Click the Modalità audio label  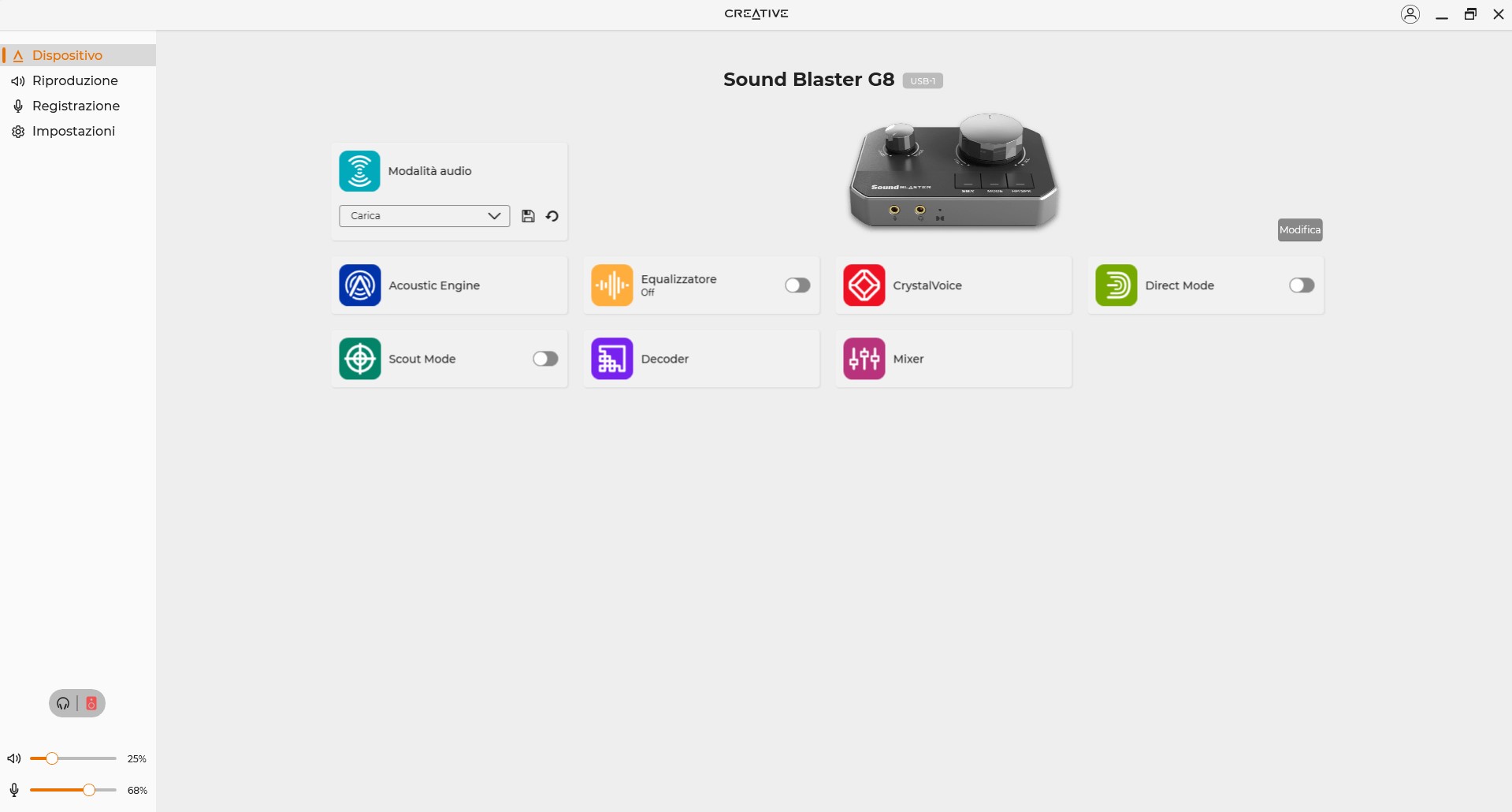(429, 171)
